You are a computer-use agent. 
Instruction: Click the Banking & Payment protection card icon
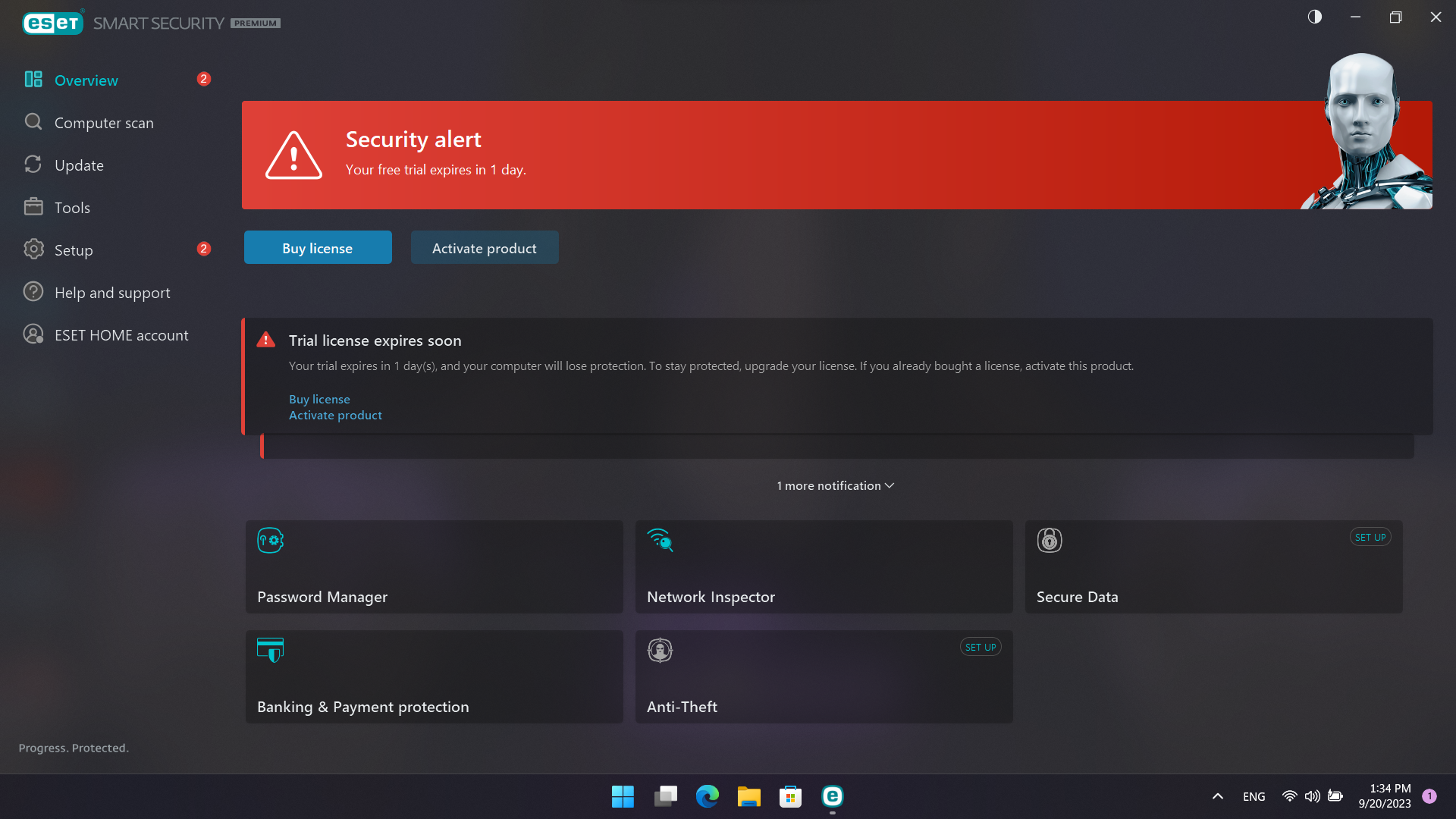[x=271, y=650]
